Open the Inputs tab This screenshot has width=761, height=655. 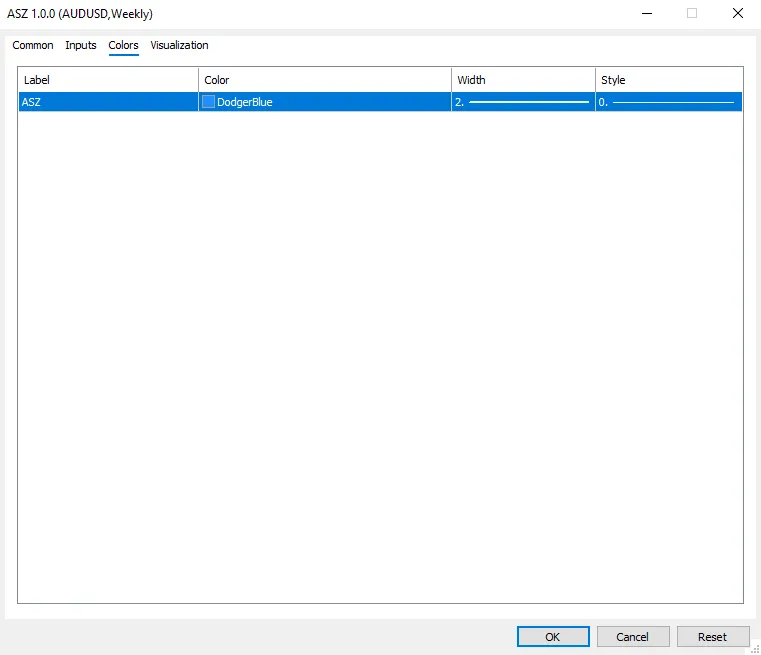pos(81,45)
